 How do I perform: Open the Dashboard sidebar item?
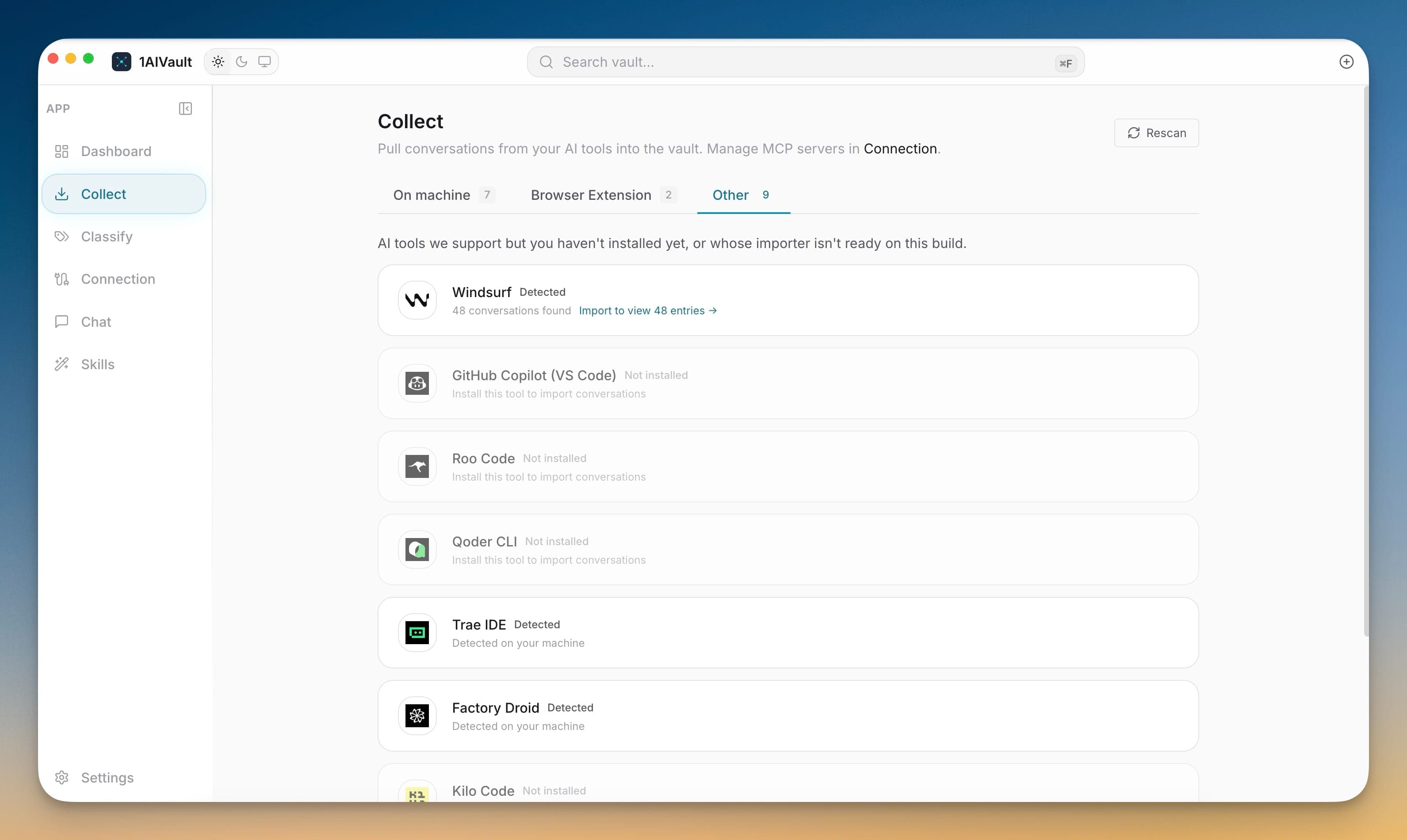click(x=123, y=151)
